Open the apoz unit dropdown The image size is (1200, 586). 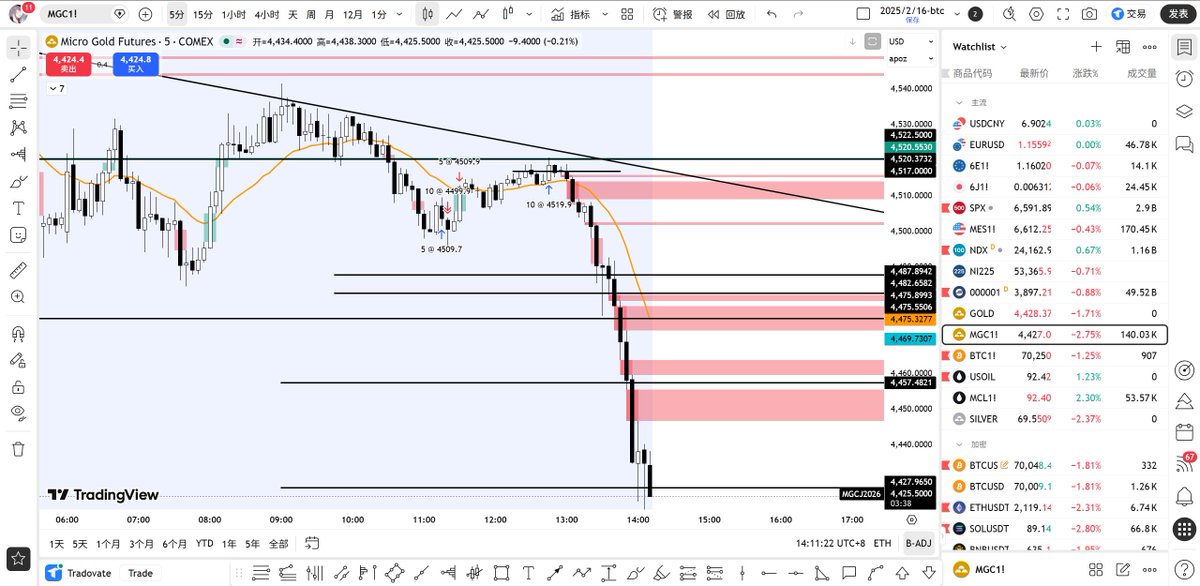coord(911,57)
